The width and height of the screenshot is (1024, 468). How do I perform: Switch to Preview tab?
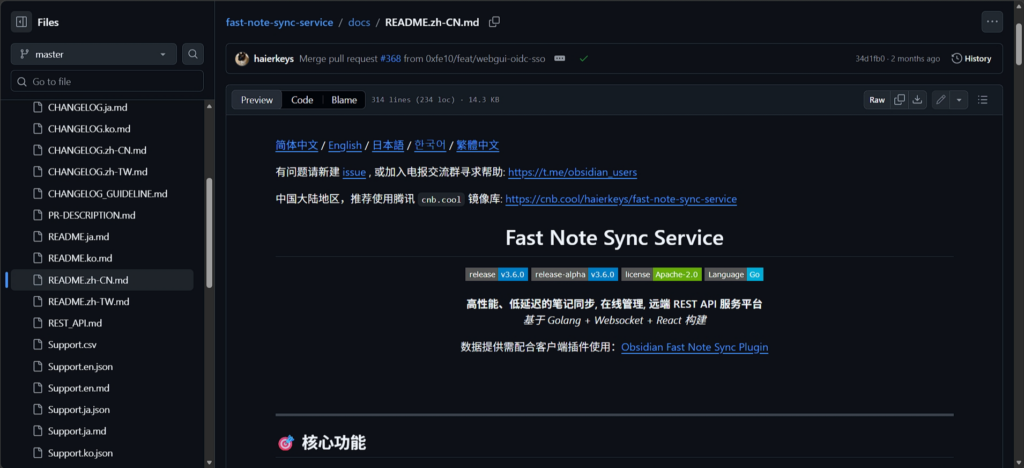tap(257, 100)
